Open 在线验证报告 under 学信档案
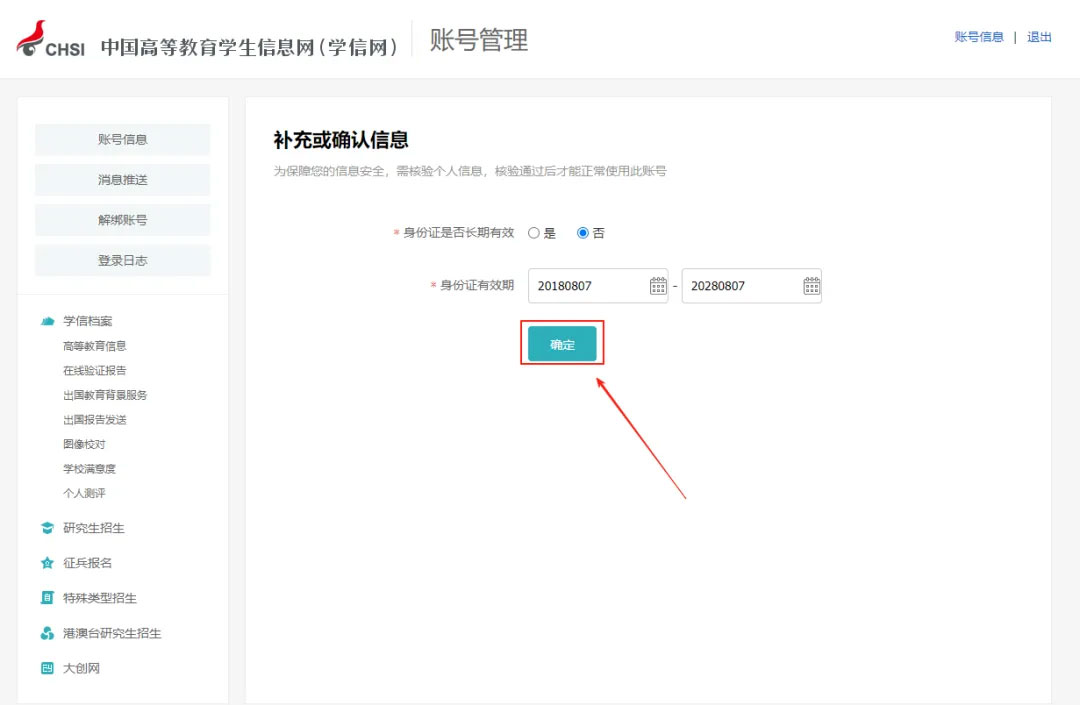1080x705 pixels. click(95, 370)
